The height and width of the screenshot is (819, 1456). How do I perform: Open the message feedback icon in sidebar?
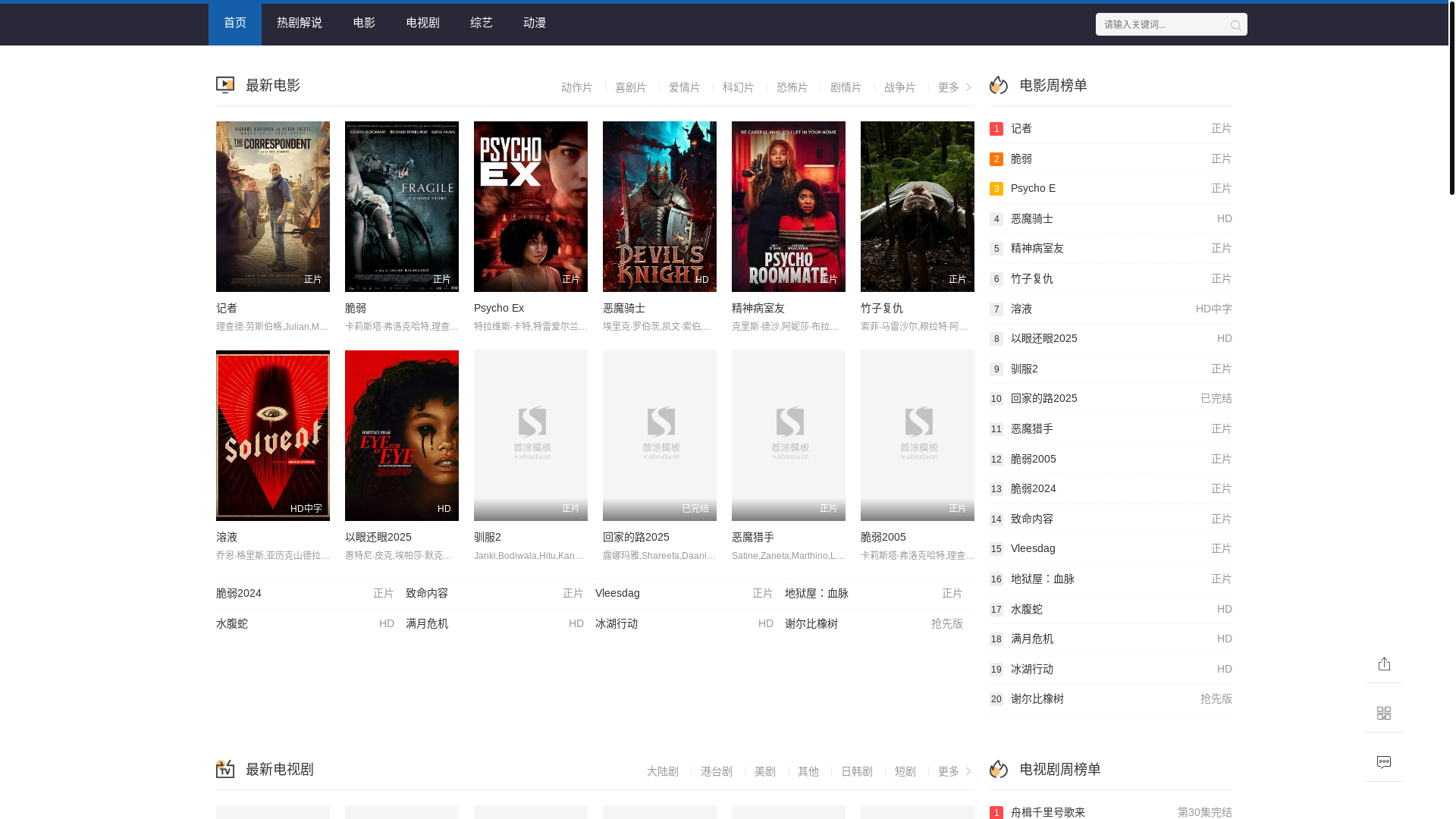tap(1384, 763)
